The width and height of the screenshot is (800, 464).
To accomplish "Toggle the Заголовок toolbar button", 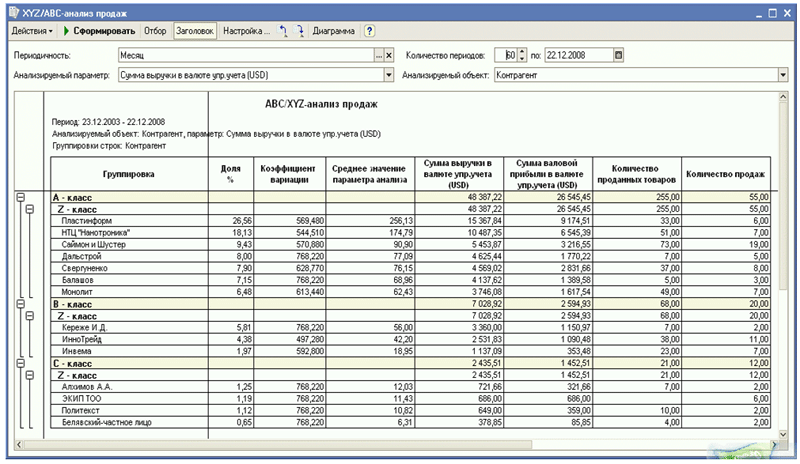I will [x=195, y=31].
